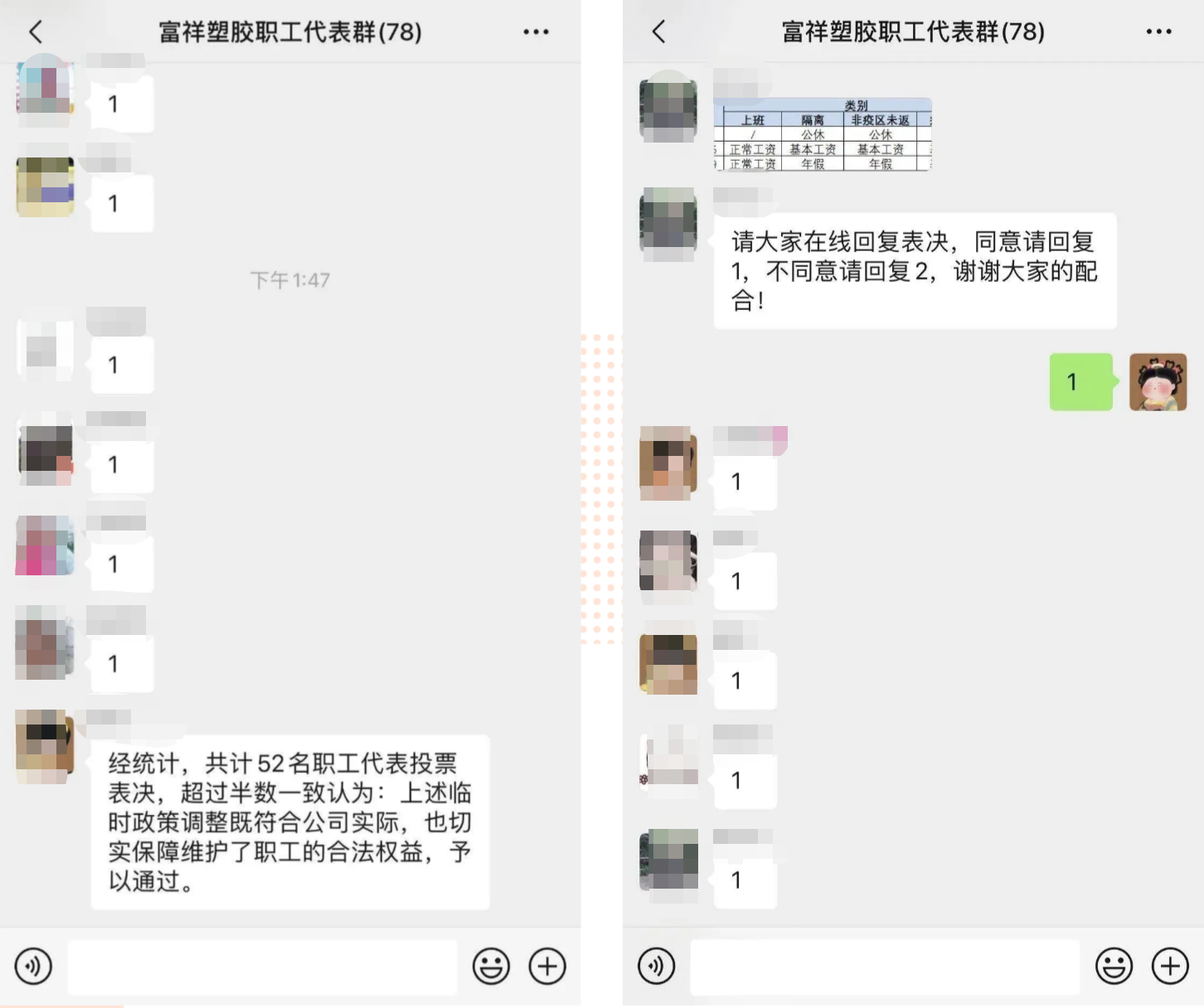Tap the voice input icon in left chat
This screenshot has width=1204, height=1008.
pyautogui.click(x=33, y=966)
